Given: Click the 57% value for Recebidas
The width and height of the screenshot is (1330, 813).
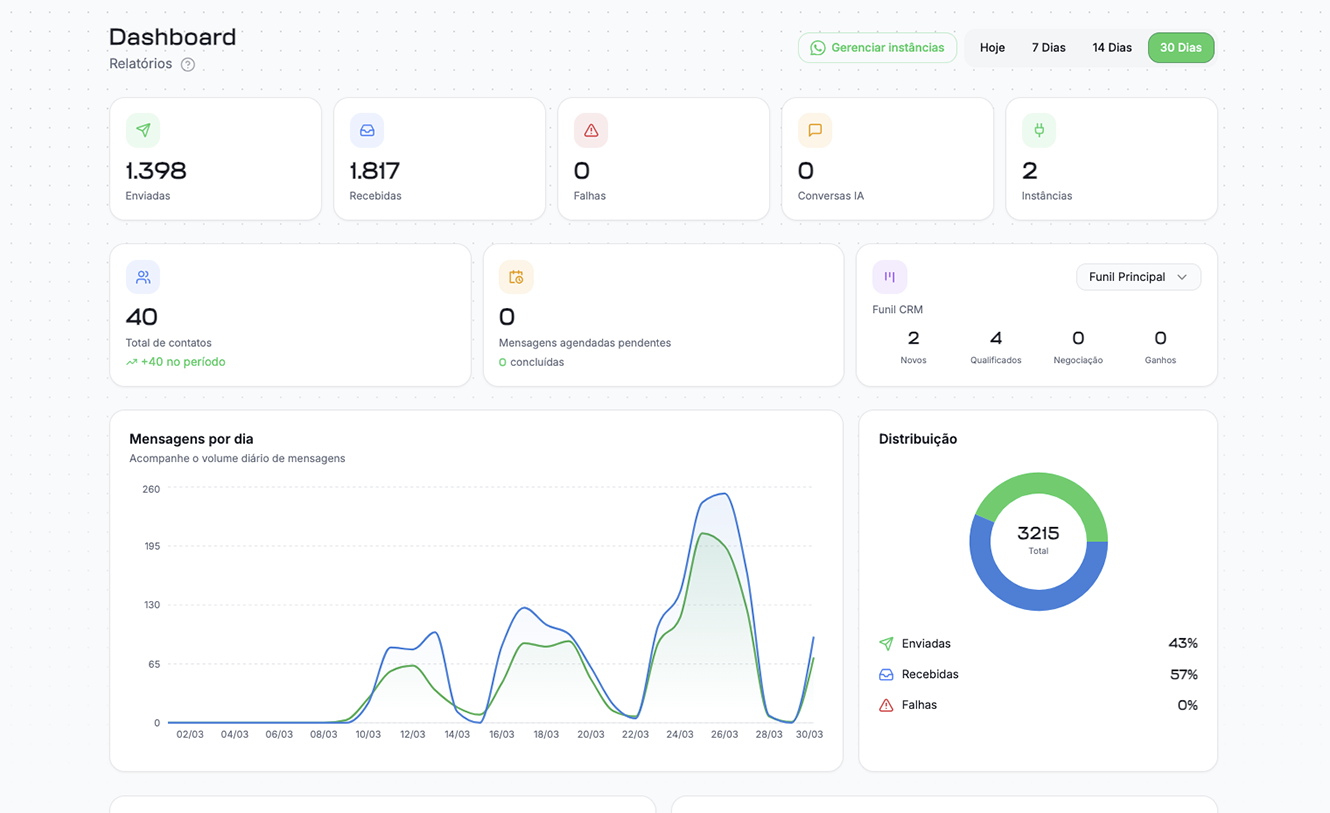Looking at the screenshot, I should tap(1184, 675).
